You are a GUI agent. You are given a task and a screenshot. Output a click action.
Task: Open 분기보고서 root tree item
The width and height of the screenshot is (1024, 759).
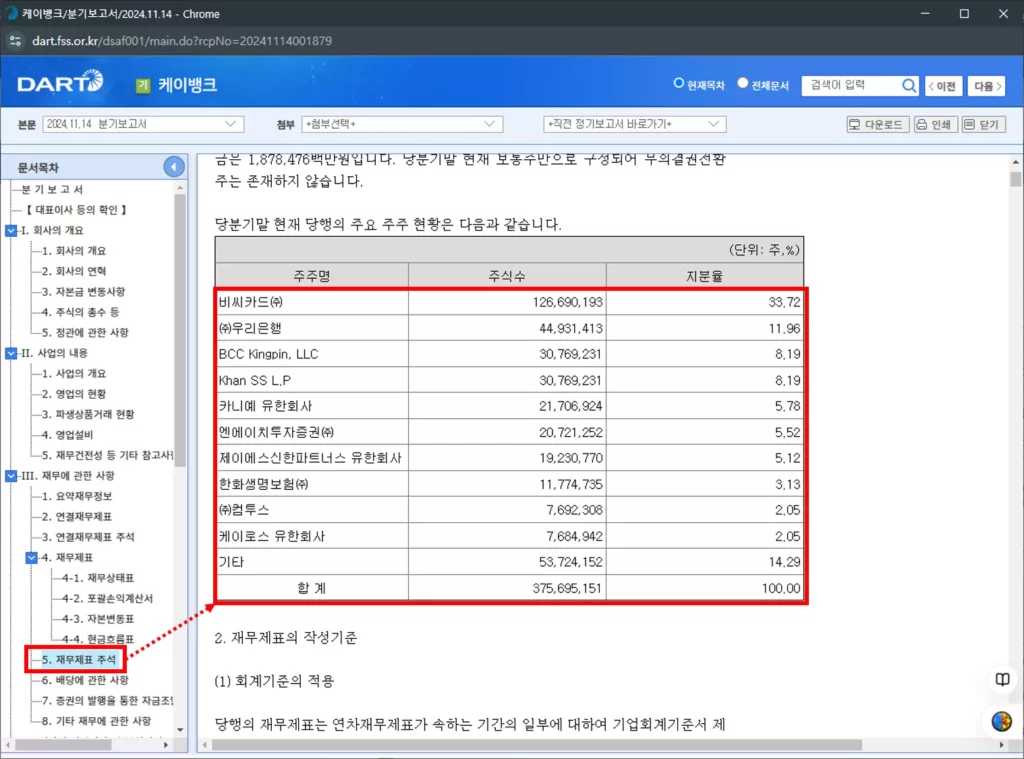coord(52,189)
